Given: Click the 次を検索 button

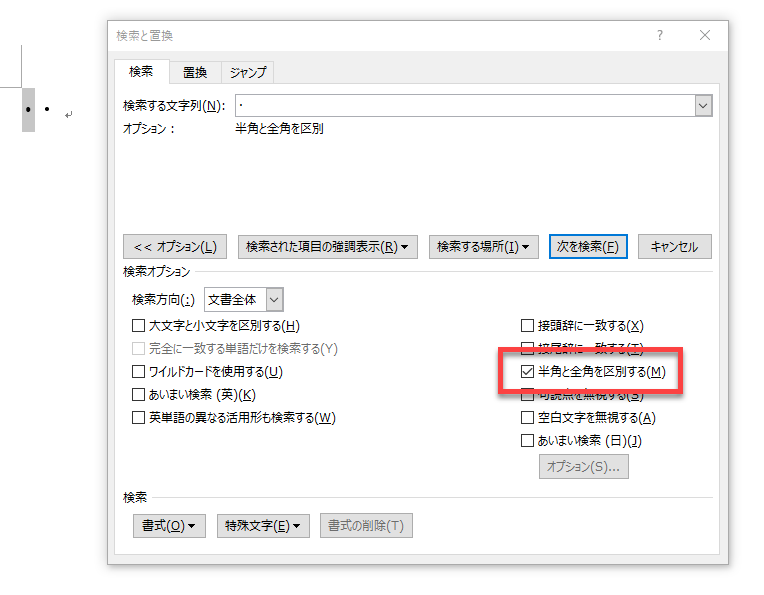Looking at the screenshot, I should 588,247.
